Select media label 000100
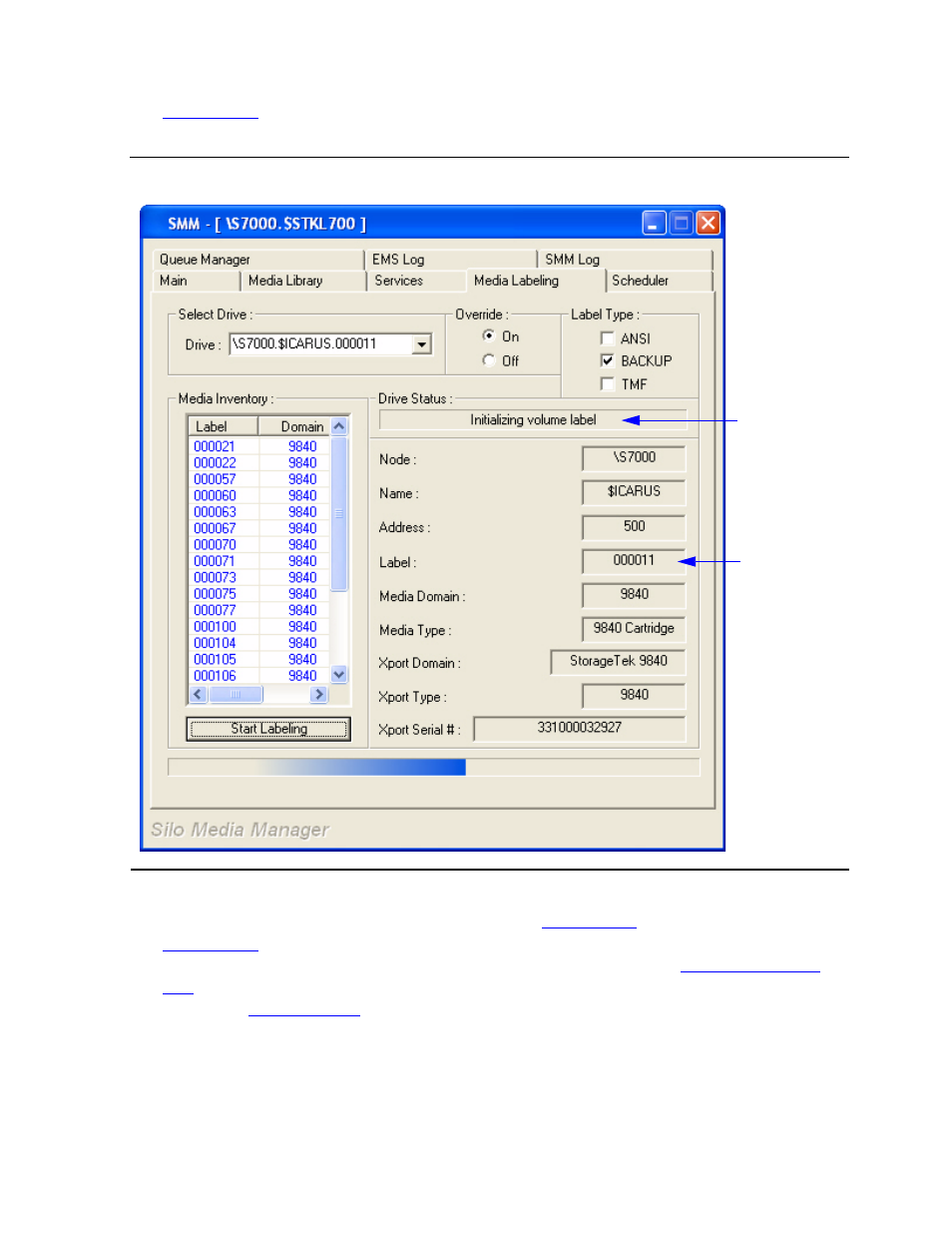This screenshot has height=1233, width=952. (x=215, y=627)
